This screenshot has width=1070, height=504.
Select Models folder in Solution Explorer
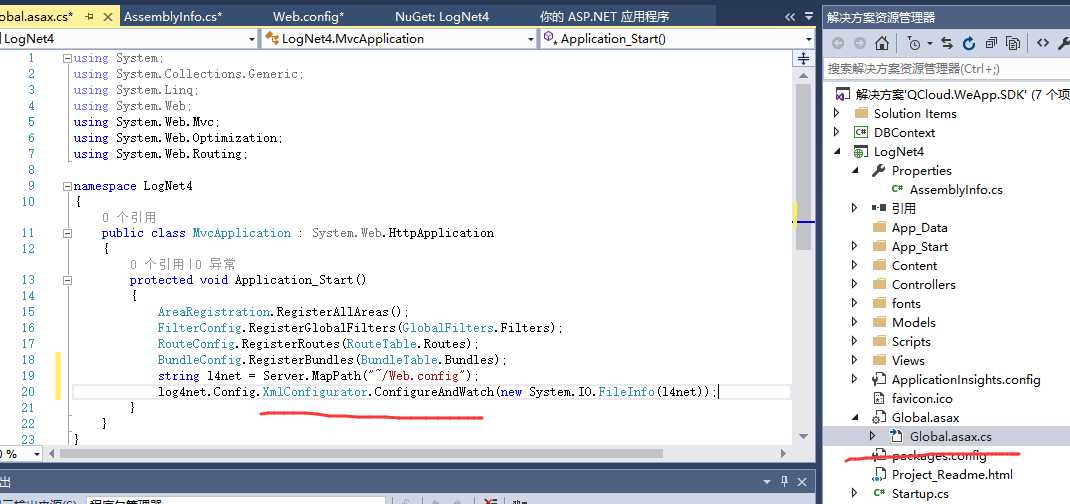[913, 323]
